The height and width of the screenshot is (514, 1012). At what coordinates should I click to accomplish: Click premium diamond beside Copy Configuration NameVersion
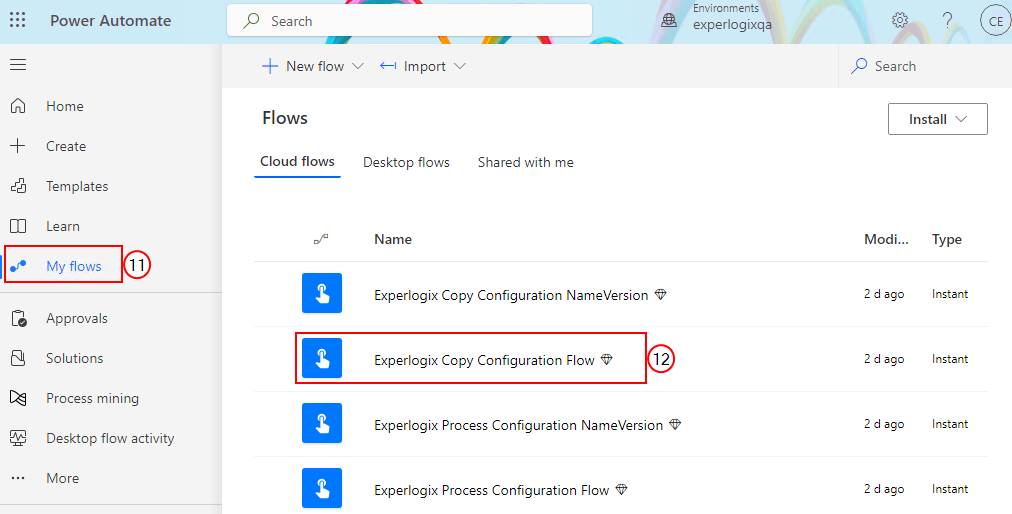point(660,294)
